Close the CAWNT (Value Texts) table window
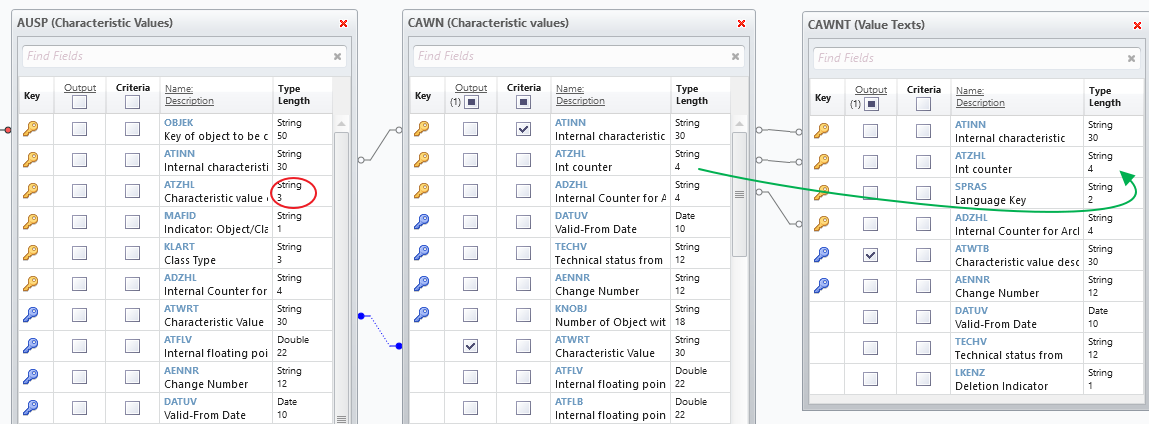 tap(1138, 25)
